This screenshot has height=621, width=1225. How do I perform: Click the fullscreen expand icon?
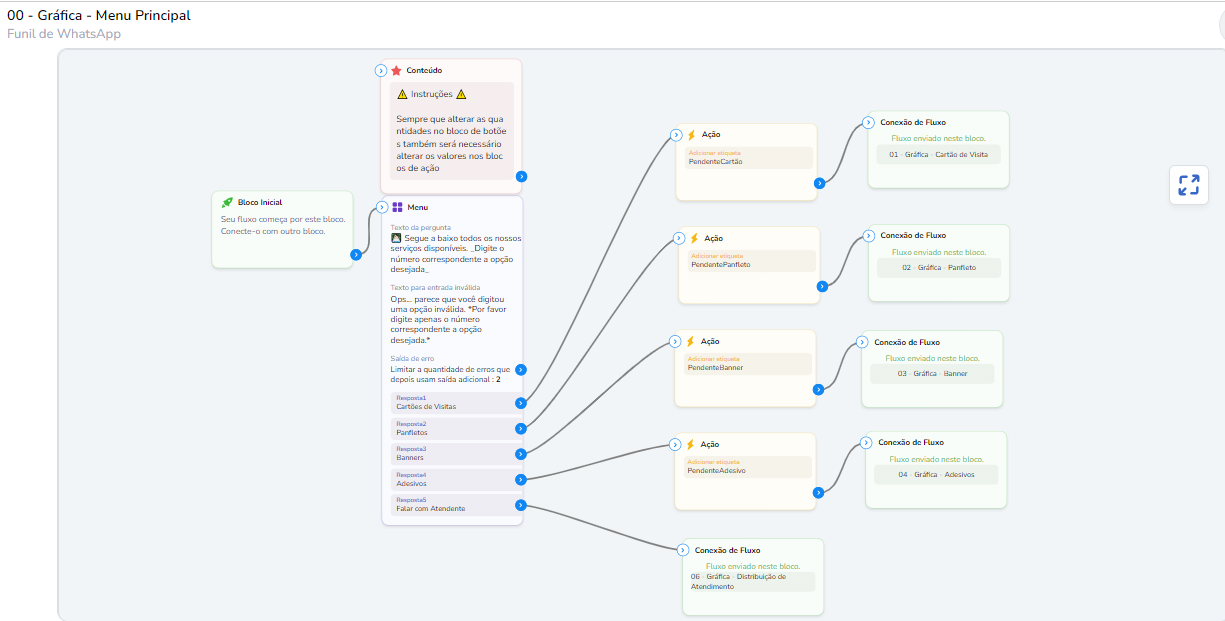[1188, 185]
